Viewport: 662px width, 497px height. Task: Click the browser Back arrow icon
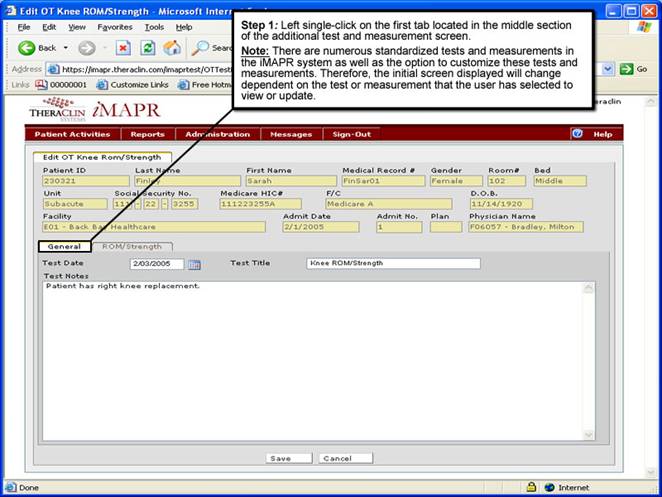coord(26,48)
